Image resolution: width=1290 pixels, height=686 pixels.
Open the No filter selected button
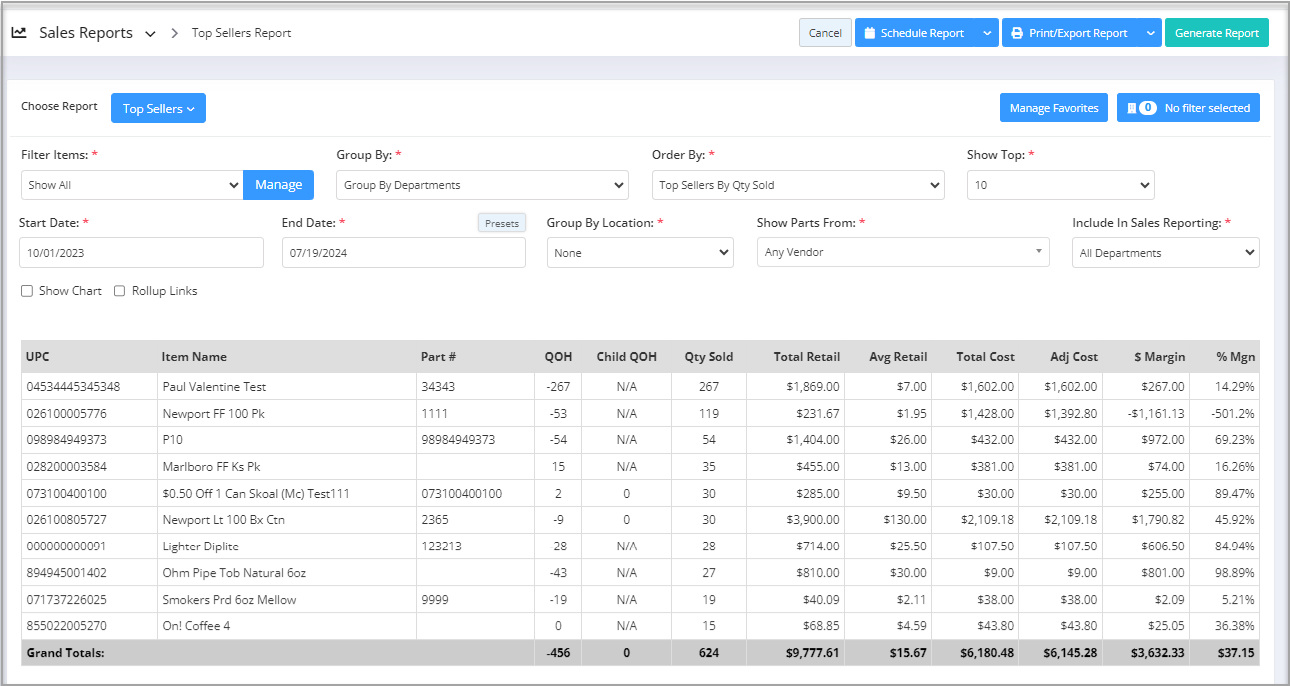1188,108
